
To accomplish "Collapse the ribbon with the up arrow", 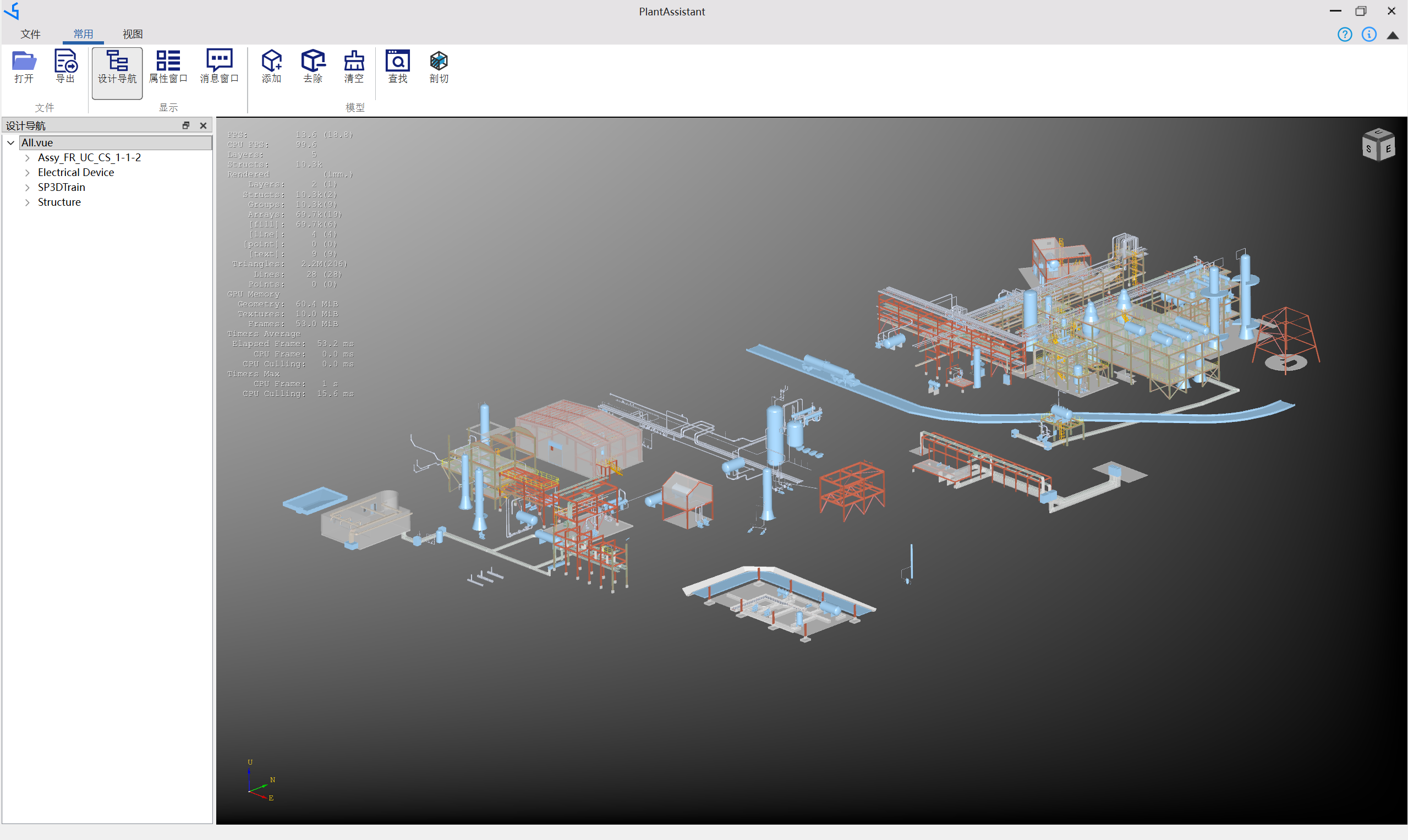I will (x=1393, y=35).
